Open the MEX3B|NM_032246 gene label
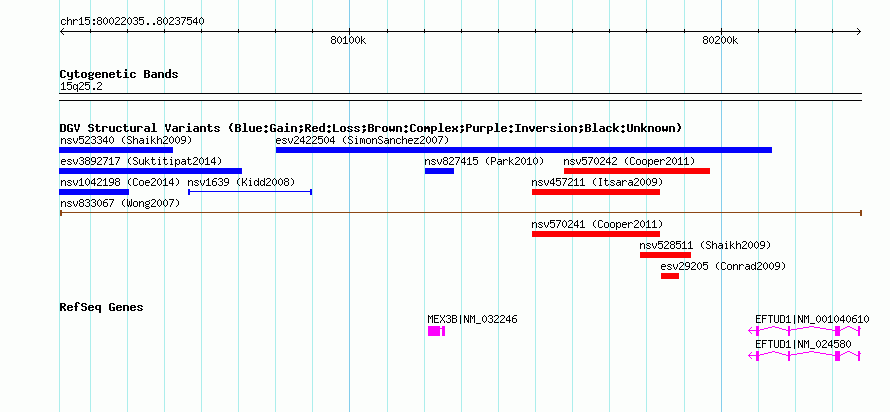This screenshot has width=890, height=412. click(472, 319)
